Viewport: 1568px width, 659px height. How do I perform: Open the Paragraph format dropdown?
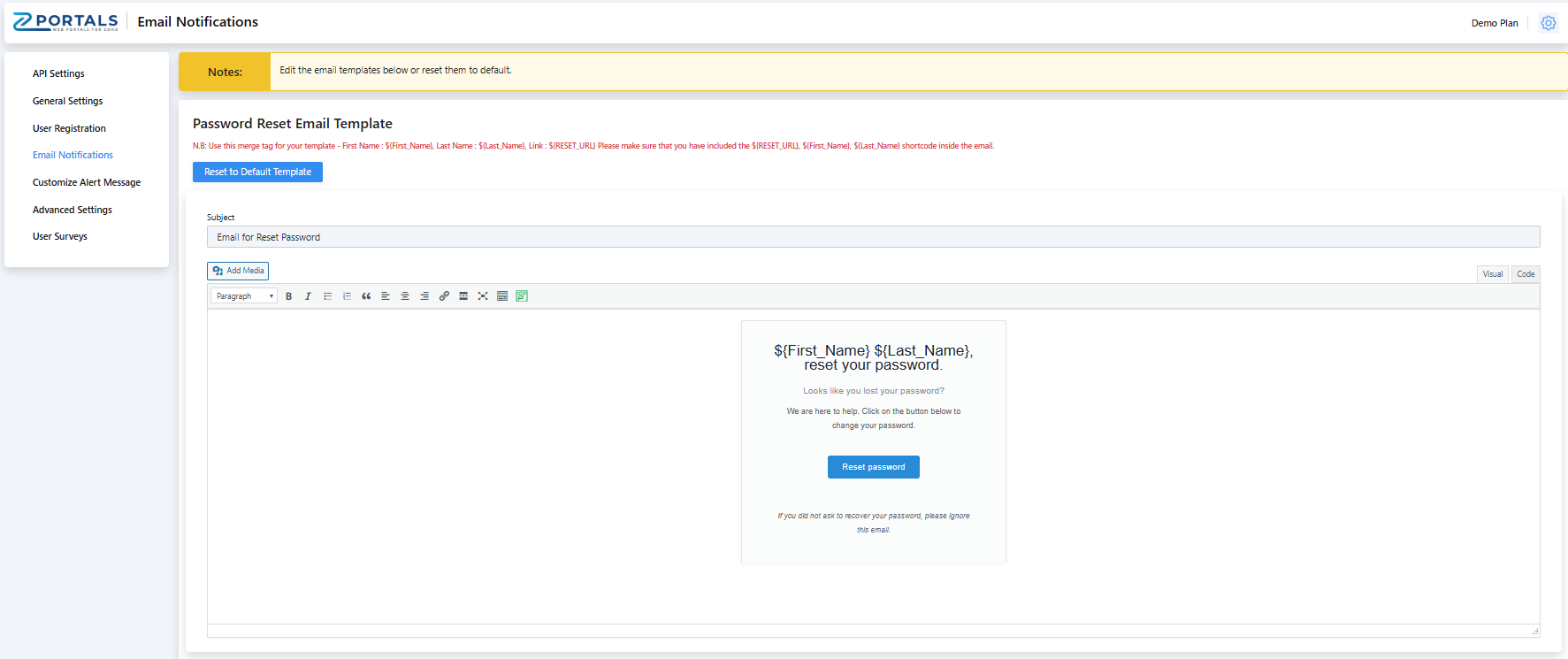pos(244,296)
